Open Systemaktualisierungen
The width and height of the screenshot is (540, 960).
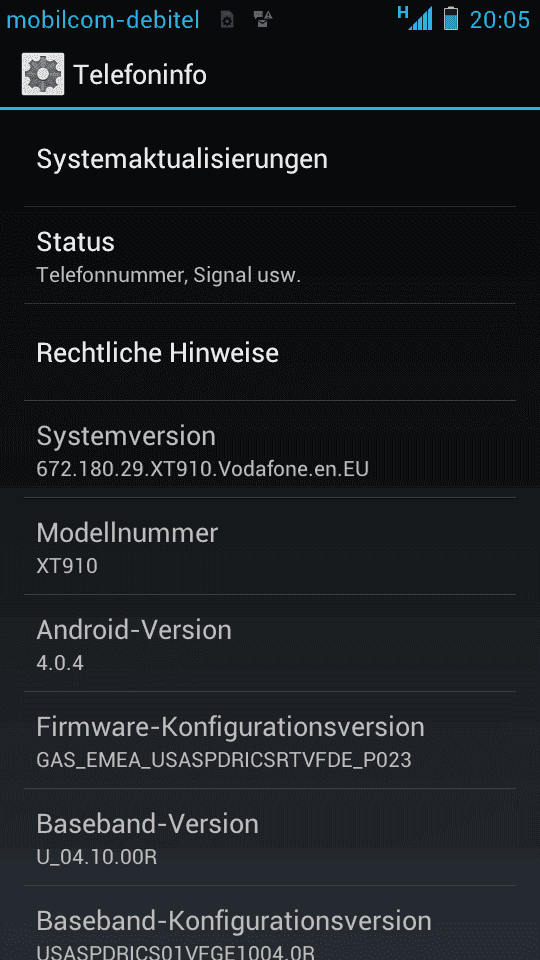pos(270,159)
